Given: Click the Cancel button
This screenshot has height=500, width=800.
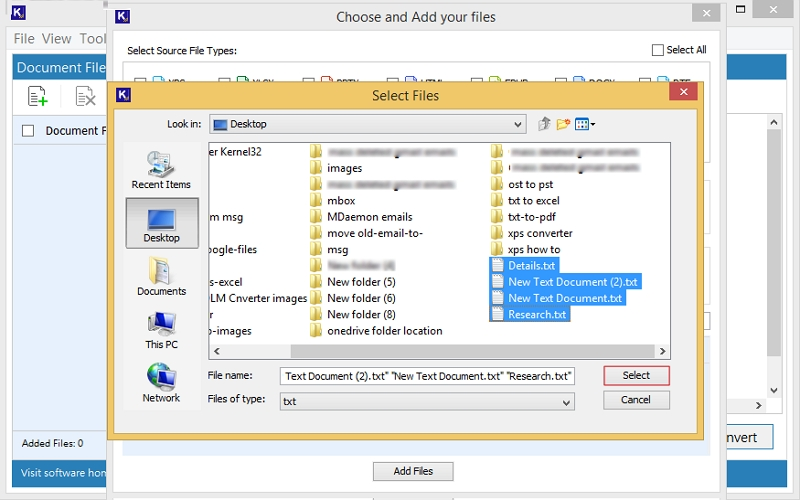Looking at the screenshot, I should [636, 400].
